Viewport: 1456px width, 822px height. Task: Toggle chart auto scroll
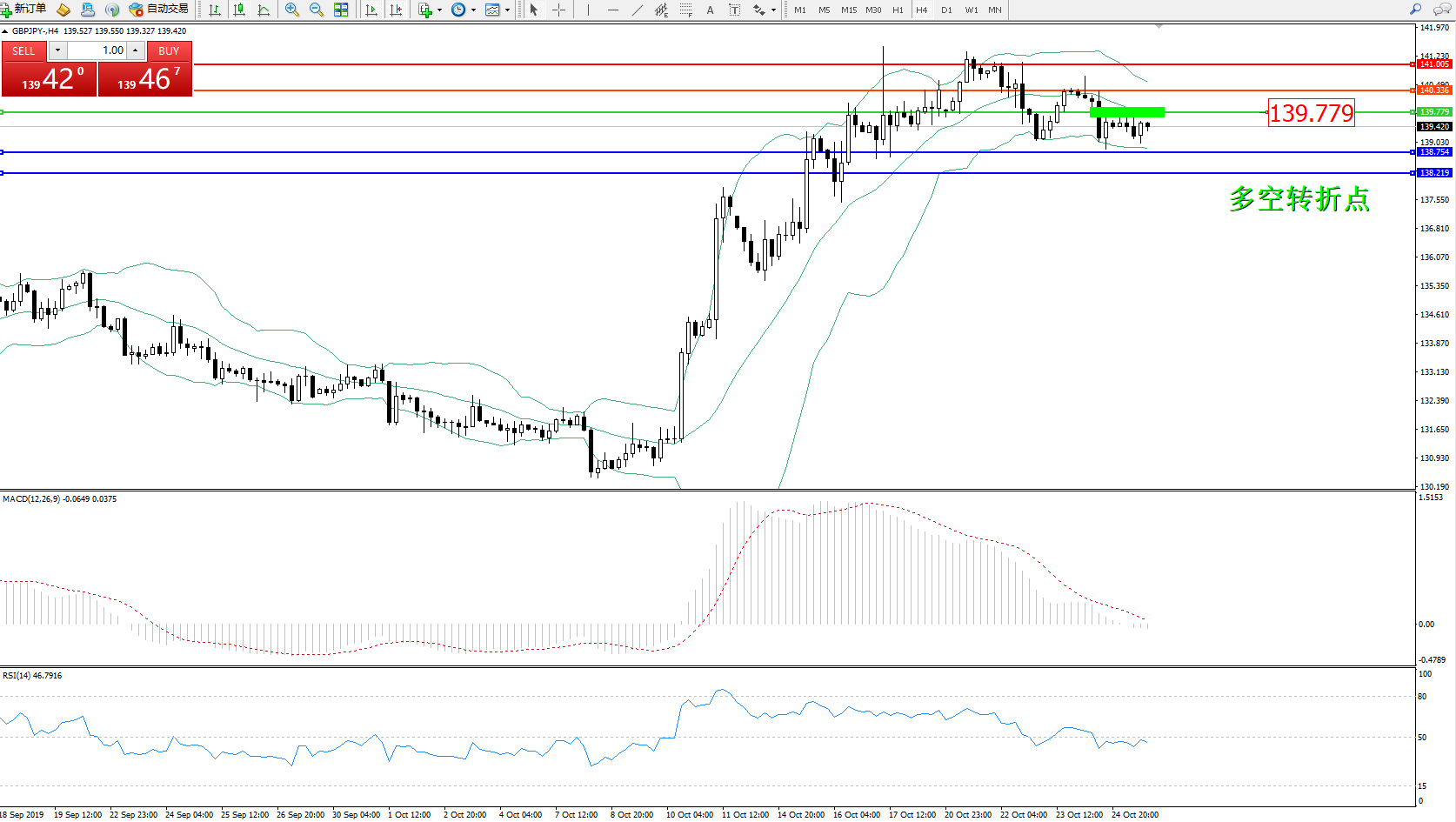(371, 10)
